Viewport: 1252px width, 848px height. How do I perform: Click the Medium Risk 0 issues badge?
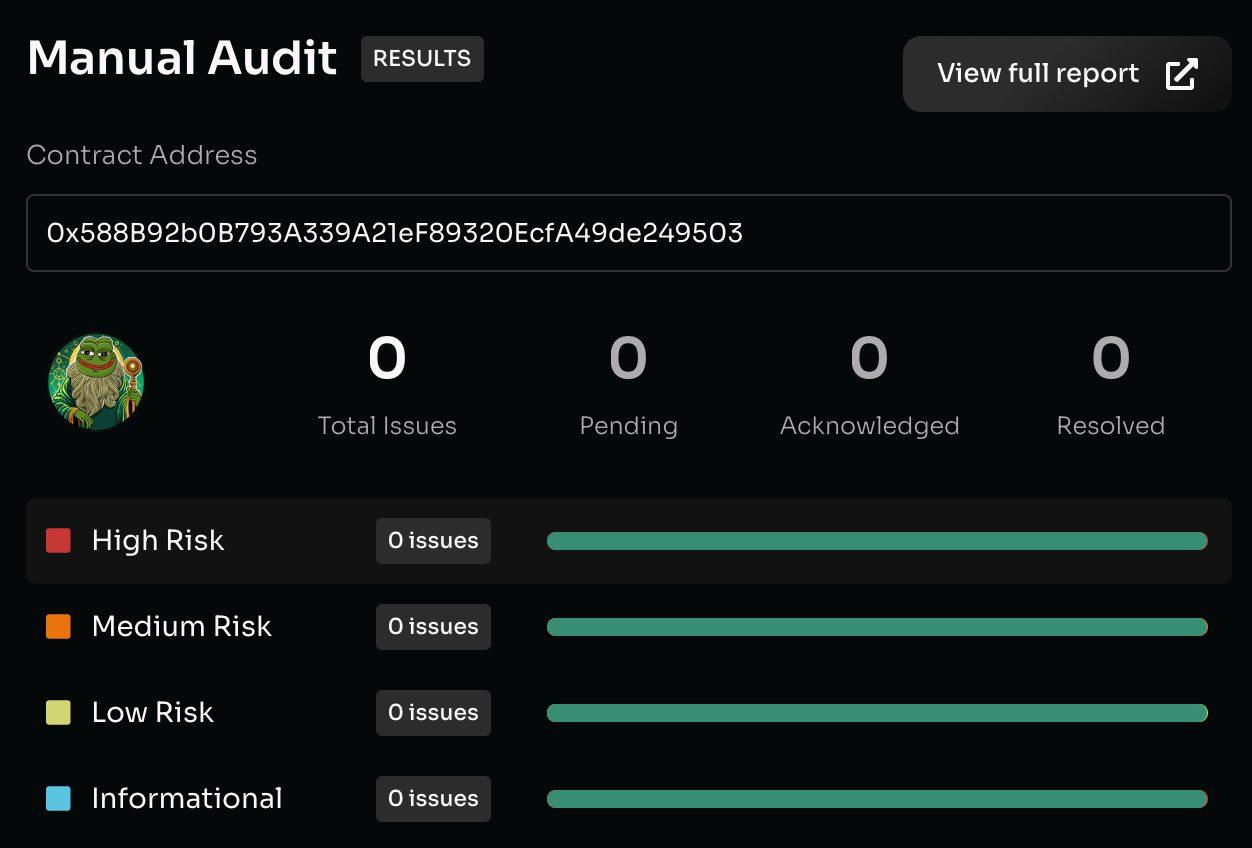(433, 627)
